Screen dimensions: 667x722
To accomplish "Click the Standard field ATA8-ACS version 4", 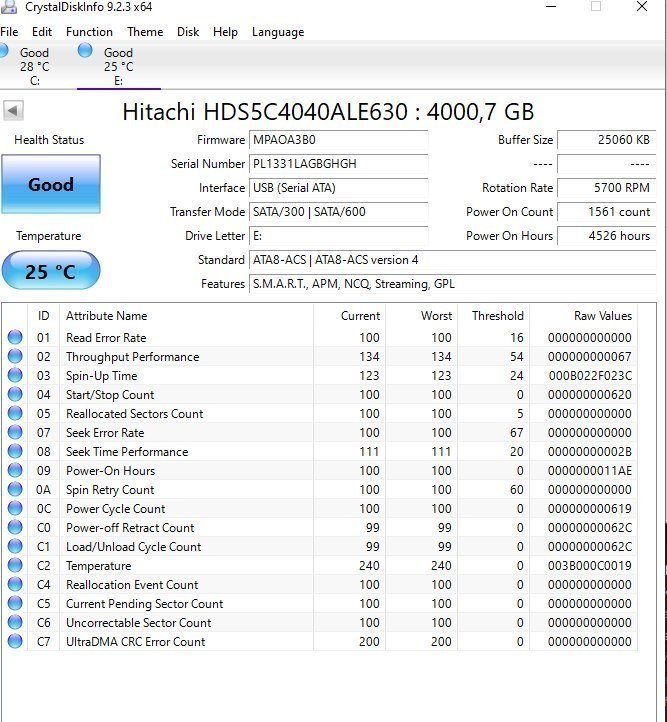I will tap(452, 259).
